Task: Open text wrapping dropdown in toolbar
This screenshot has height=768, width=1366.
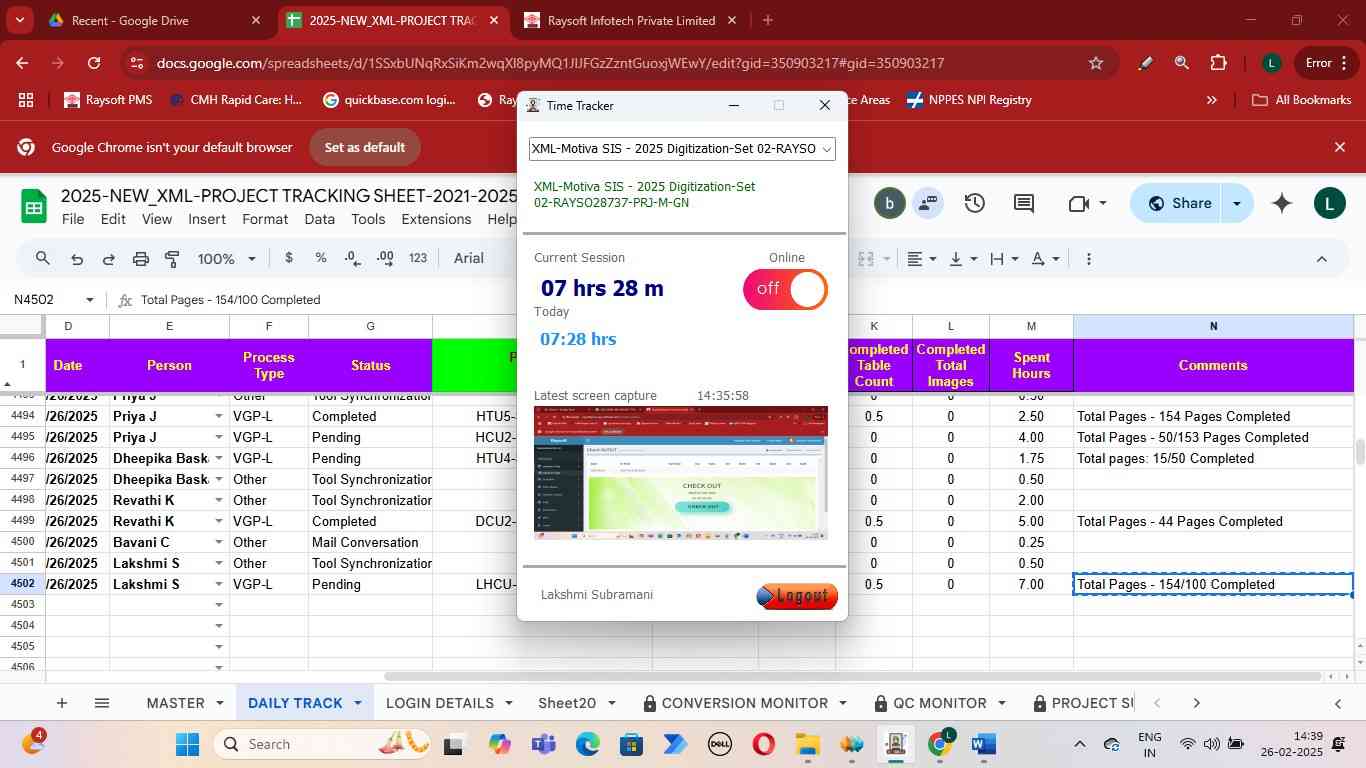Action: coord(1004,259)
